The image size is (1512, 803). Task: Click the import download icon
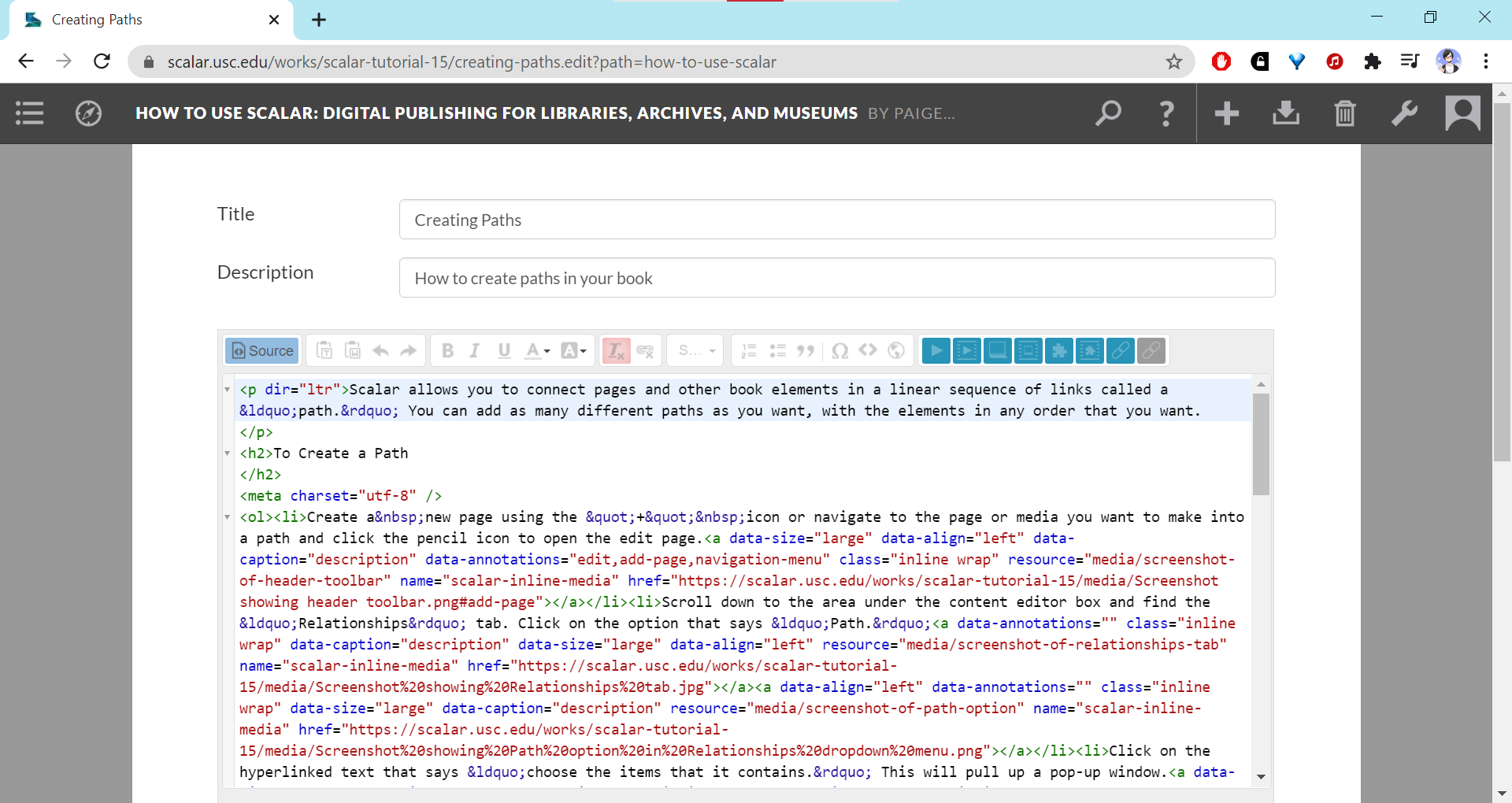point(1285,113)
